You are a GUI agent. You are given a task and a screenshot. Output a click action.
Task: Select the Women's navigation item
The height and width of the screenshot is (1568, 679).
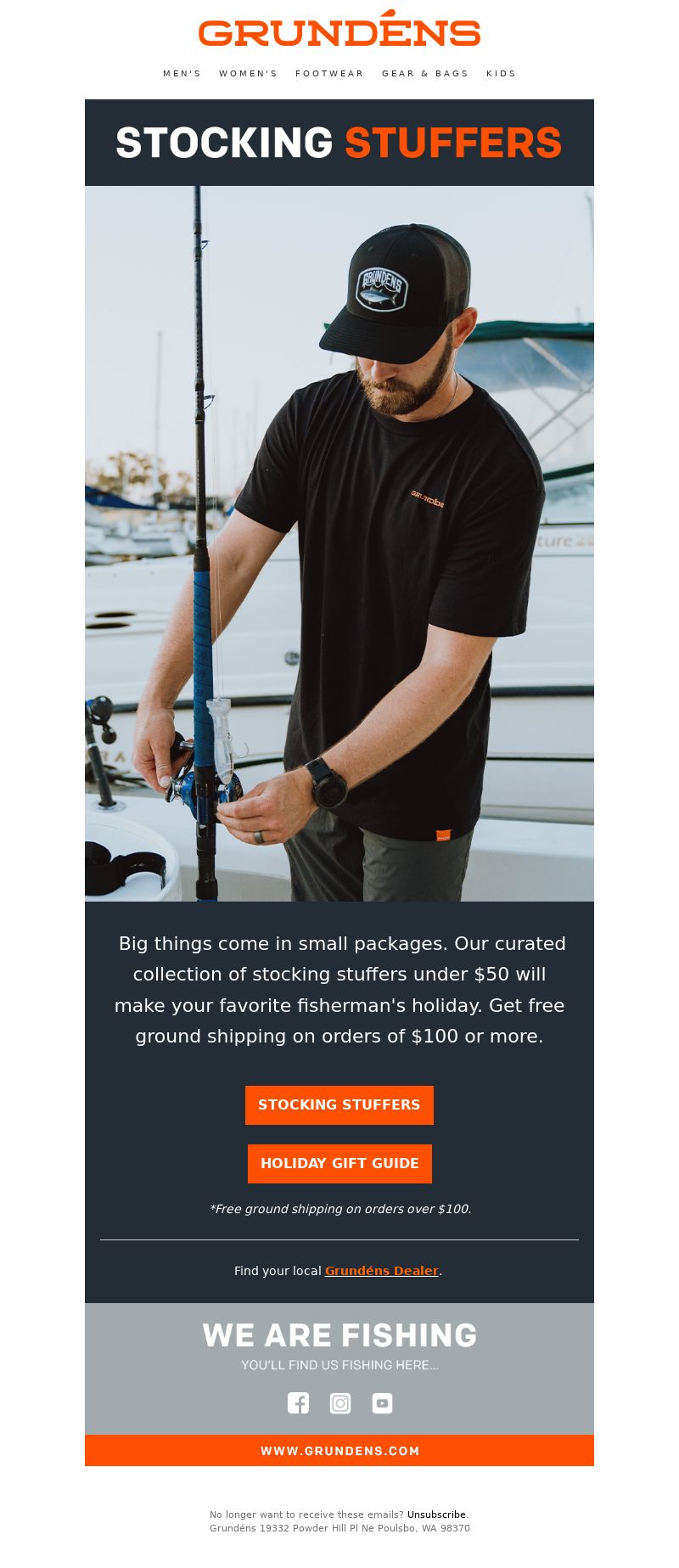coord(249,74)
